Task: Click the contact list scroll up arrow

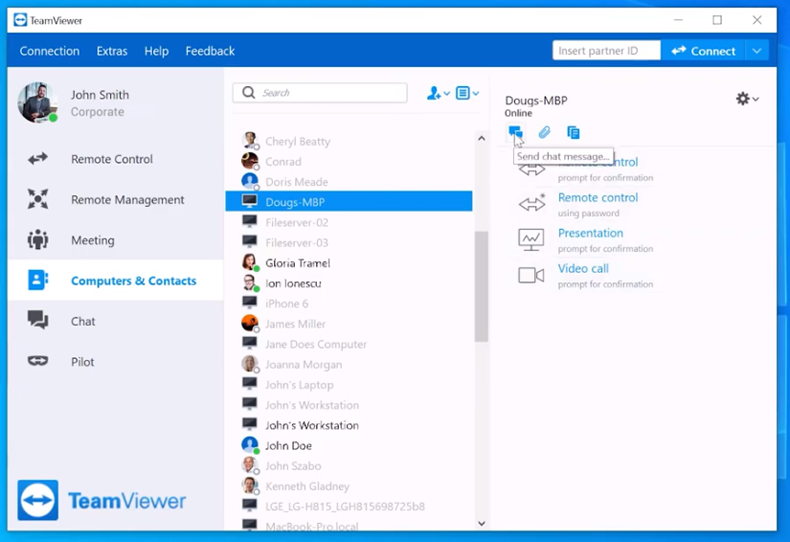Action: (482, 138)
